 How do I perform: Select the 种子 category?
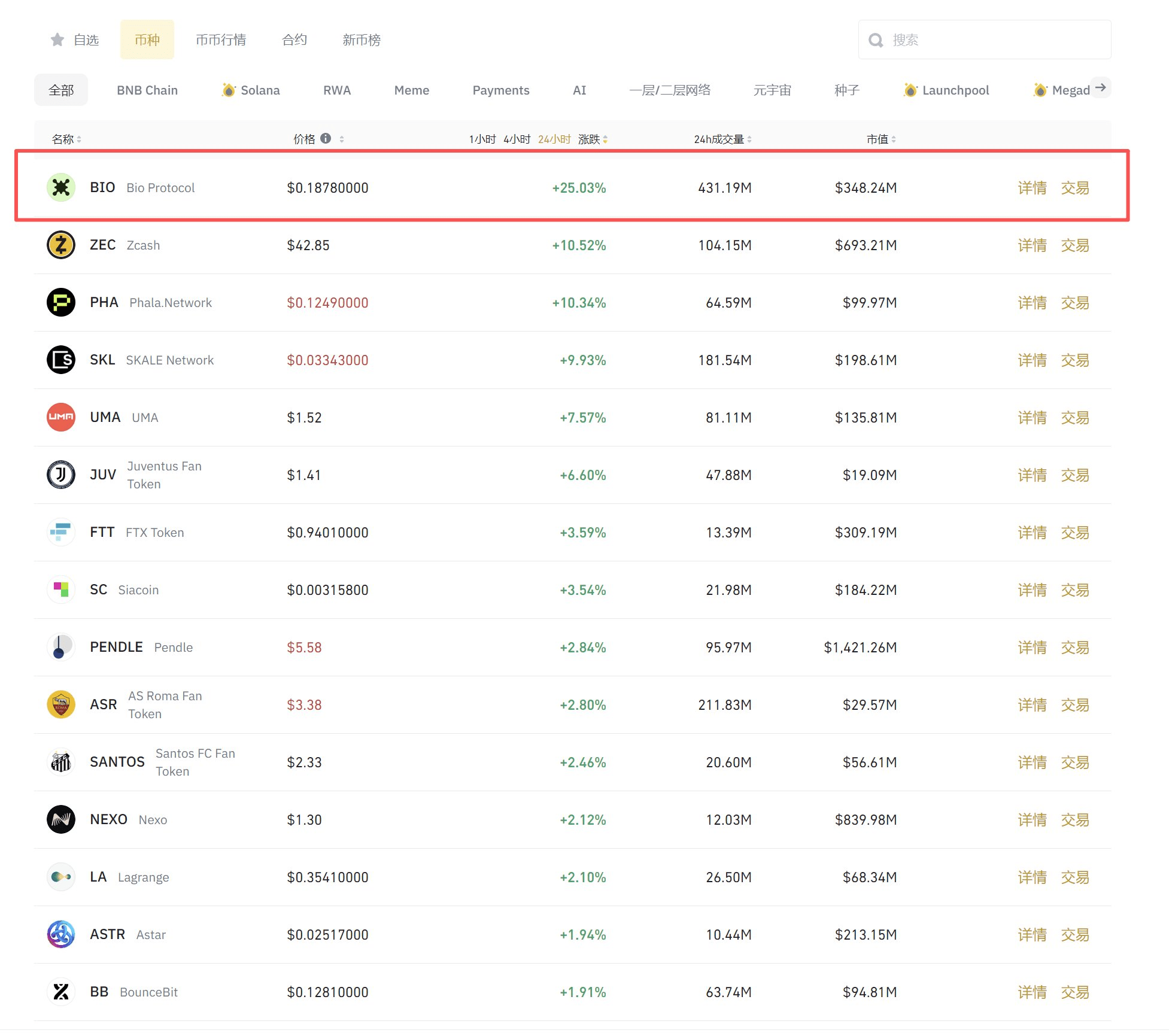point(847,90)
